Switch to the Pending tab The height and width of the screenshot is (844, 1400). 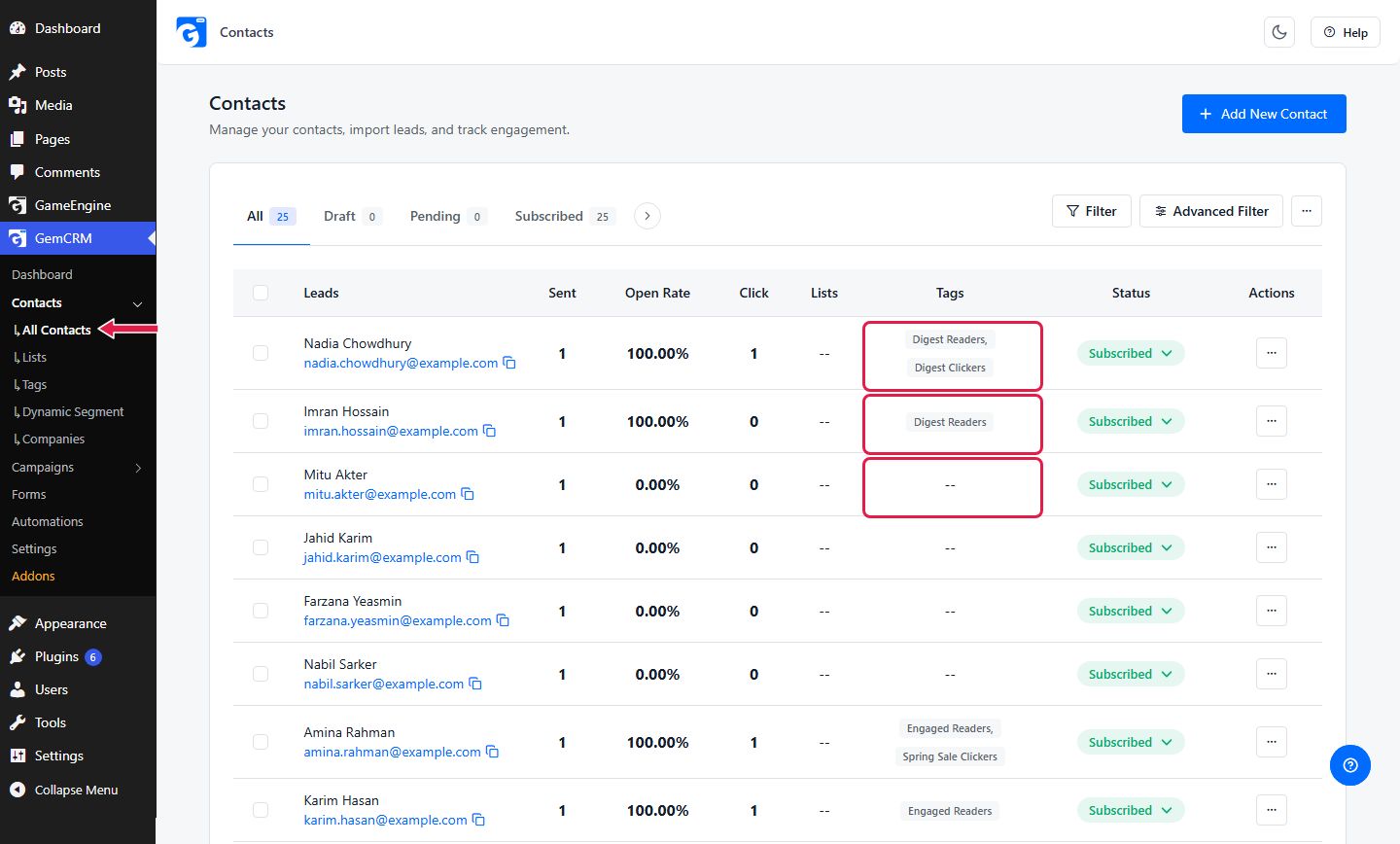click(448, 216)
